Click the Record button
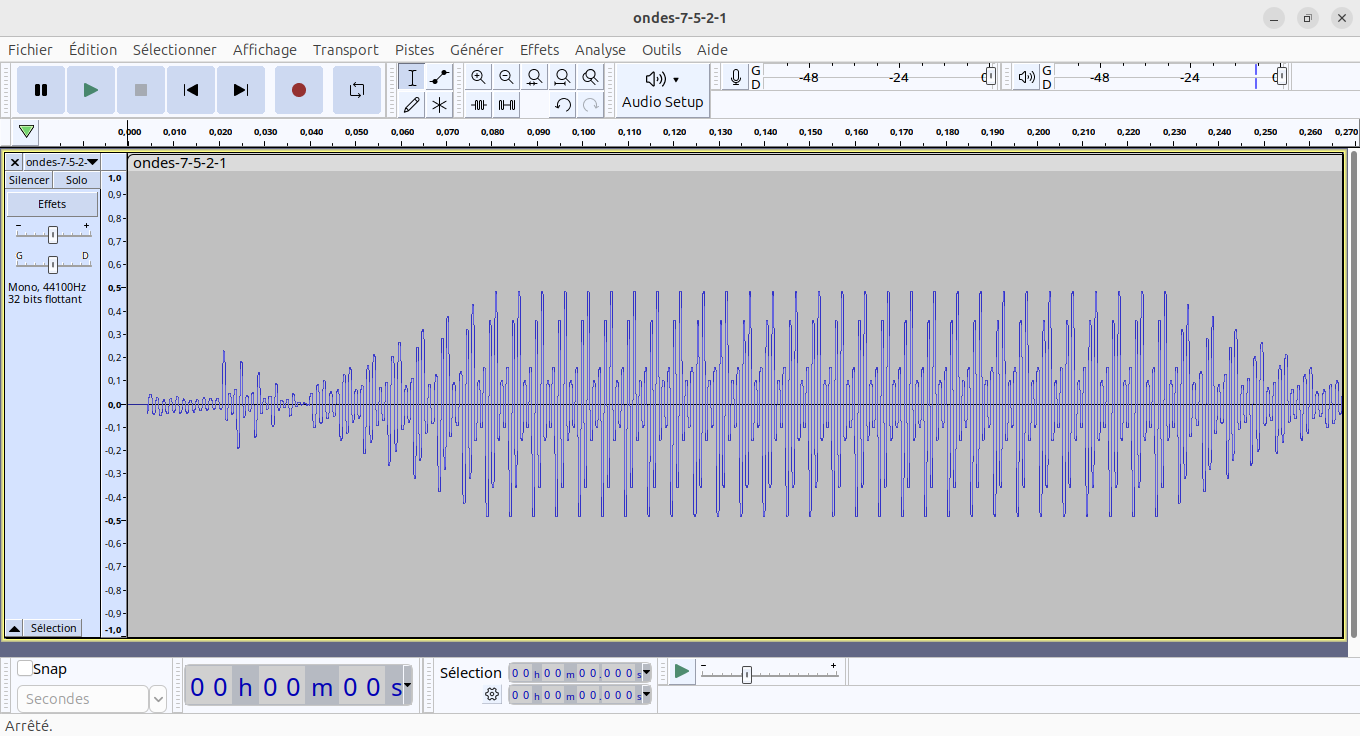 pos(298,90)
